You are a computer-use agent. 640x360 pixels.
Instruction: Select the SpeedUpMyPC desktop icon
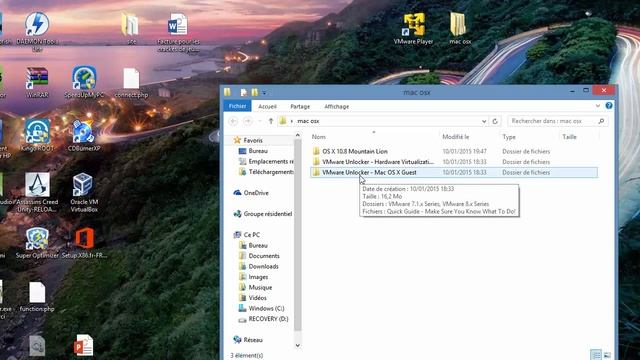pyautogui.click(x=84, y=83)
